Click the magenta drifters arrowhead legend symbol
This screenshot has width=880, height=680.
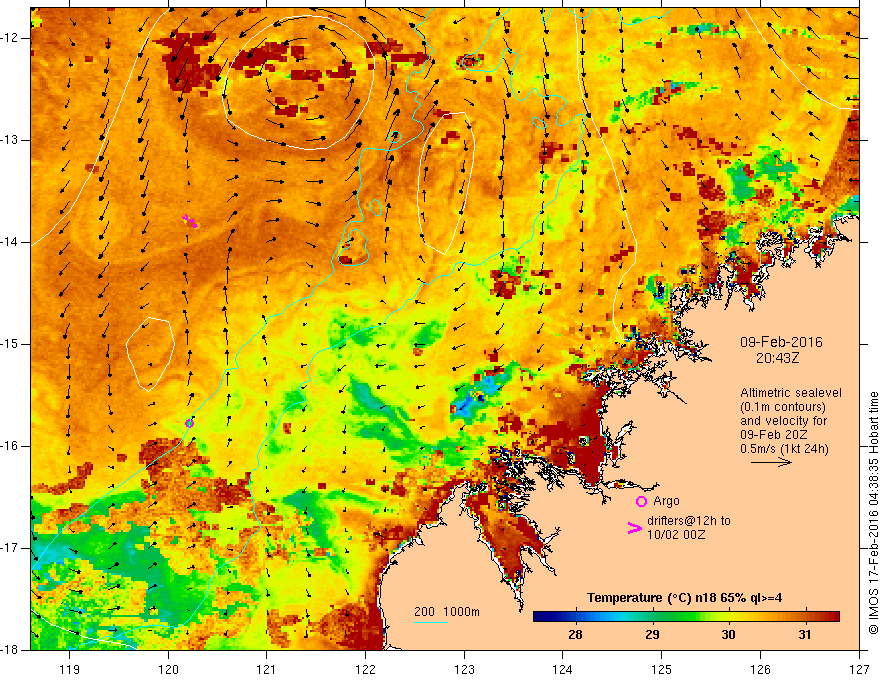[634, 527]
